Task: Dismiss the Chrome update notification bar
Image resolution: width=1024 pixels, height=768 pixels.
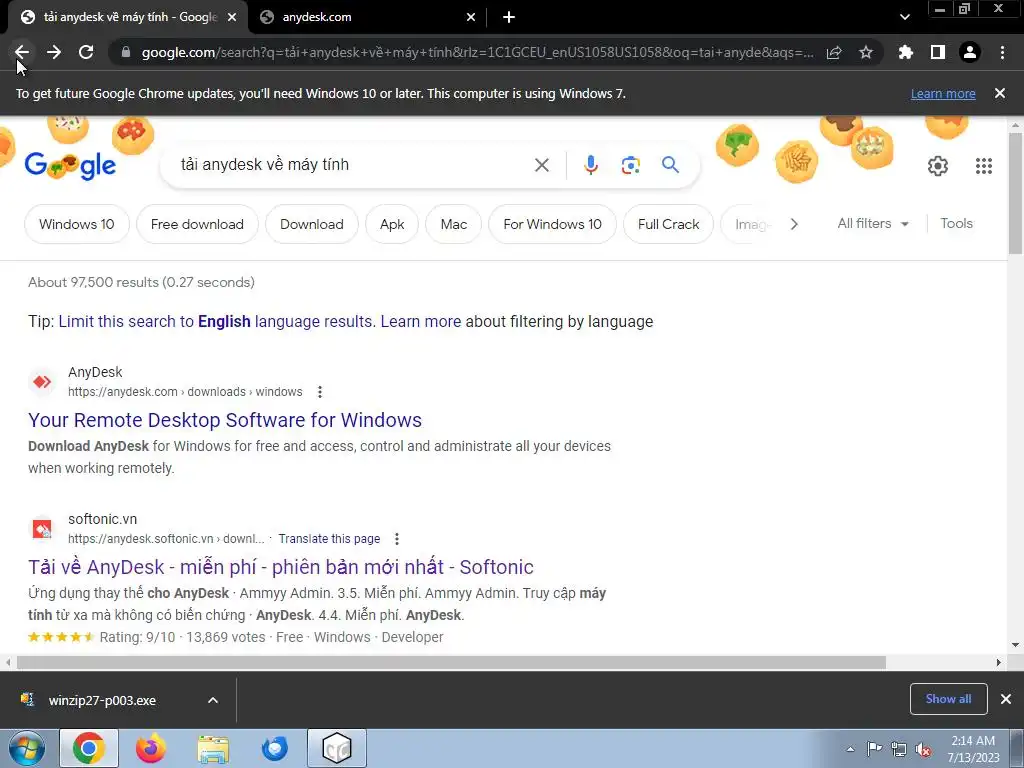Action: (x=1000, y=93)
